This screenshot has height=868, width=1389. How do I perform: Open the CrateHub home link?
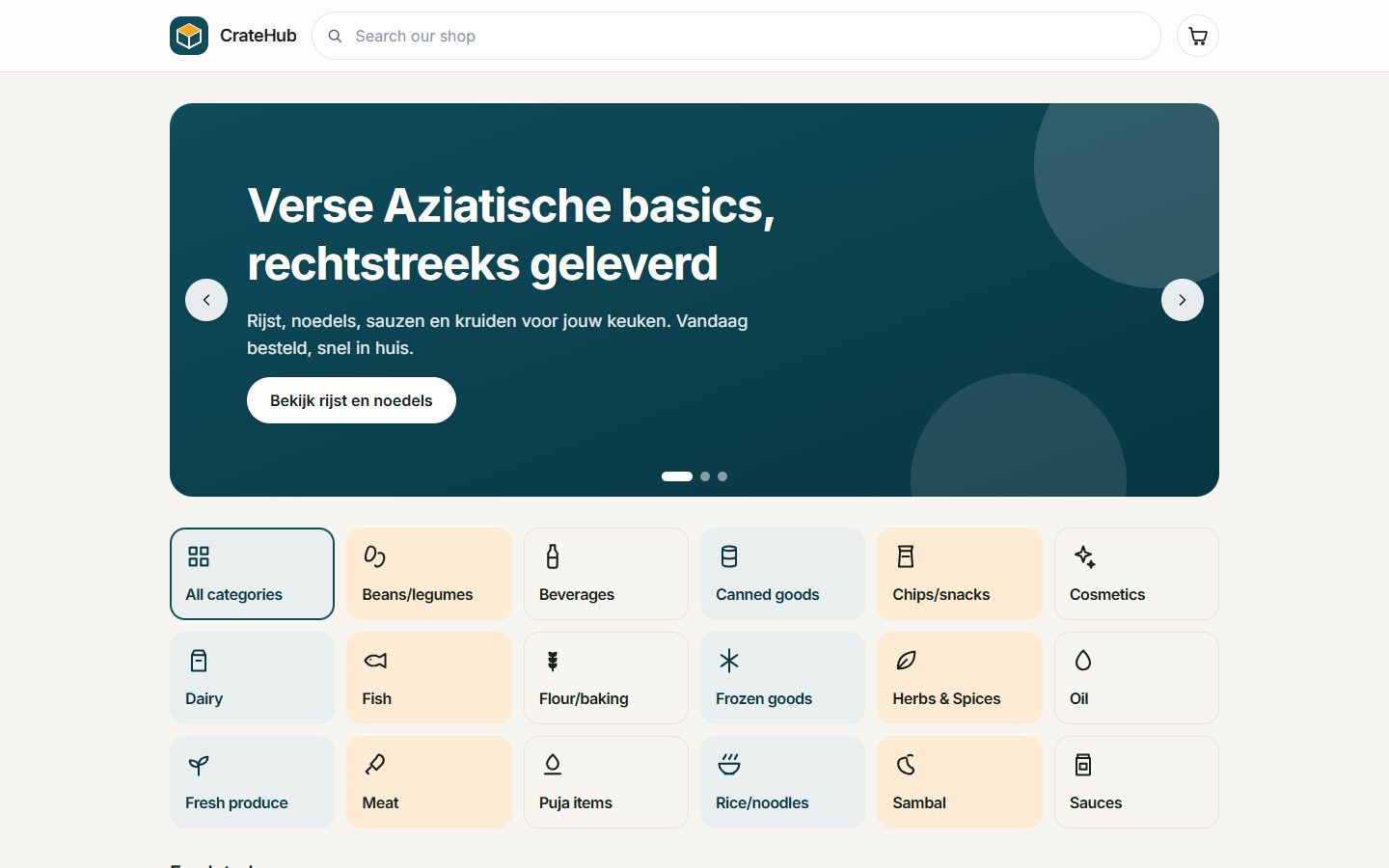[x=233, y=36]
